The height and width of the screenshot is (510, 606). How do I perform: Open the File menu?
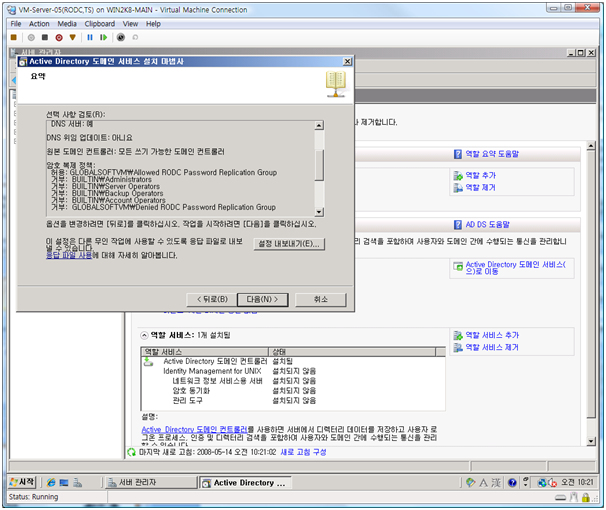pyautogui.click(x=16, y=24)
